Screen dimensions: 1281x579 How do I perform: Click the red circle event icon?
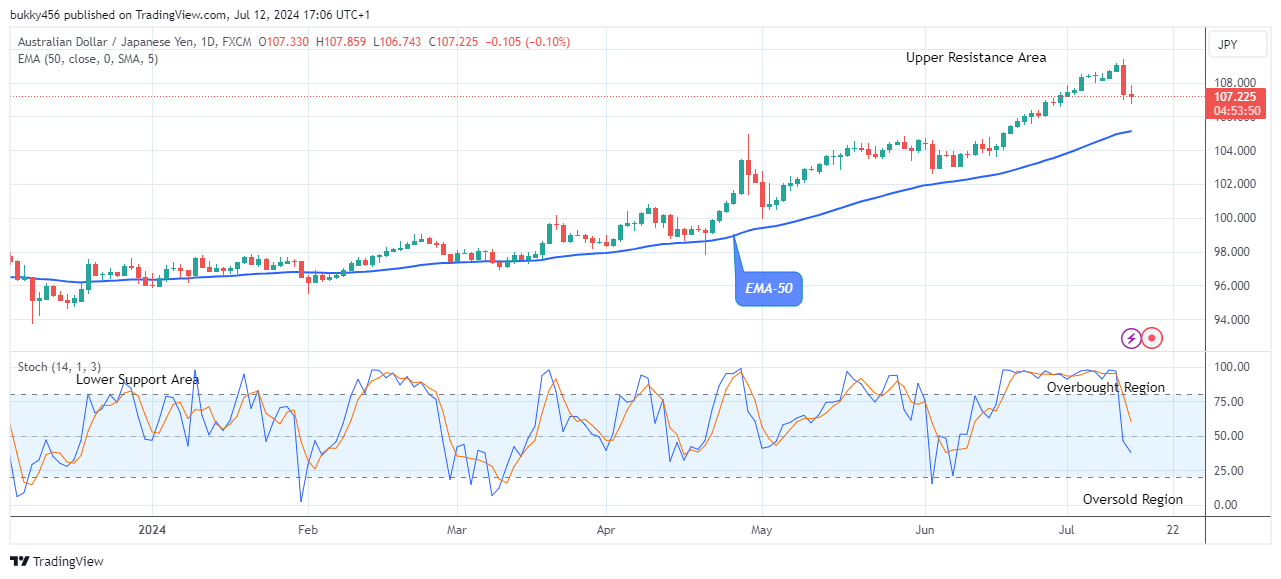click(x=1152, y=338)
